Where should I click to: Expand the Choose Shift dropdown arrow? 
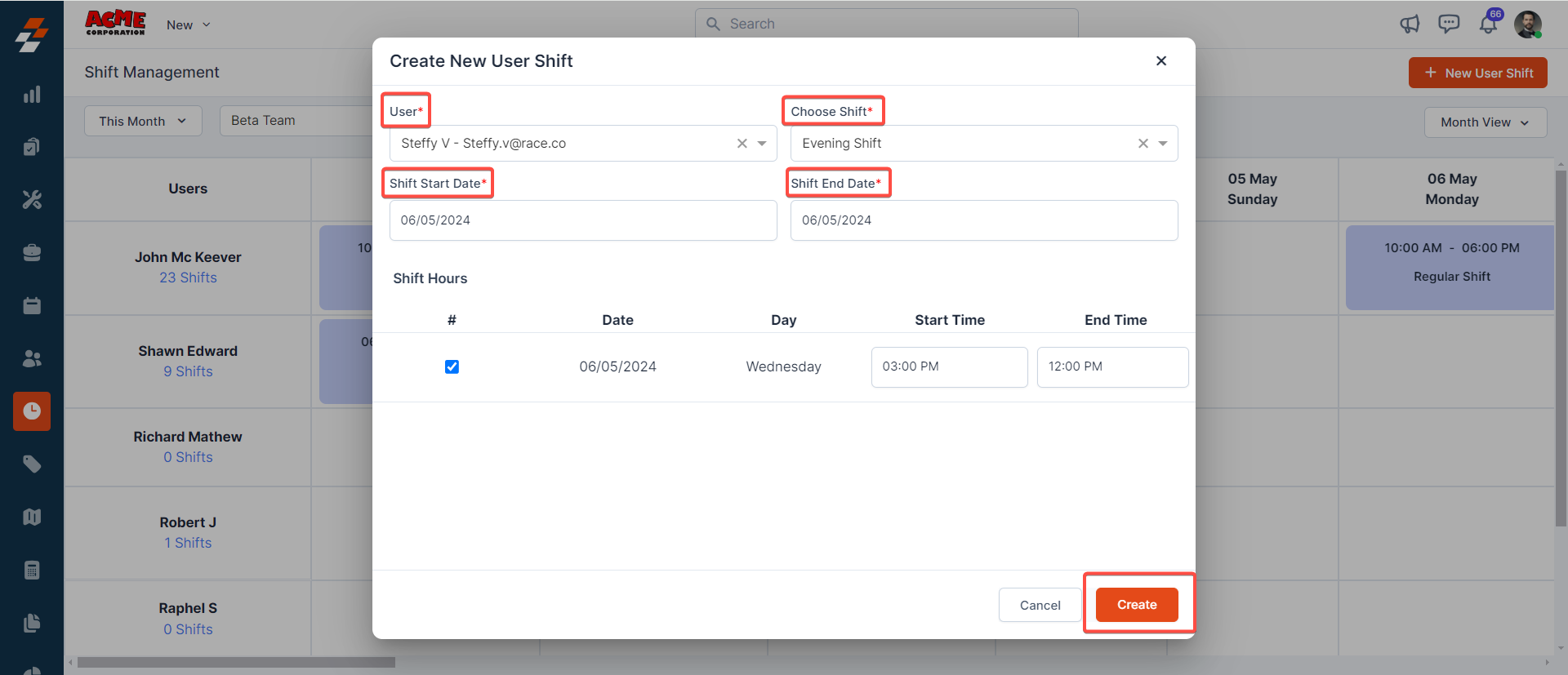1163,144
